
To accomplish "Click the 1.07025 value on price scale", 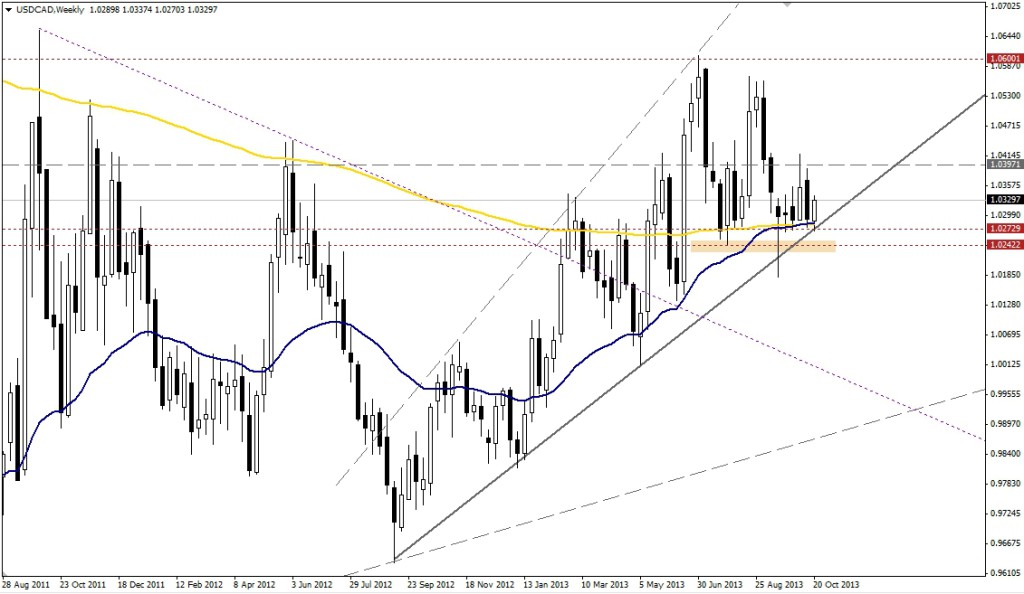I will pos(1003,6).
